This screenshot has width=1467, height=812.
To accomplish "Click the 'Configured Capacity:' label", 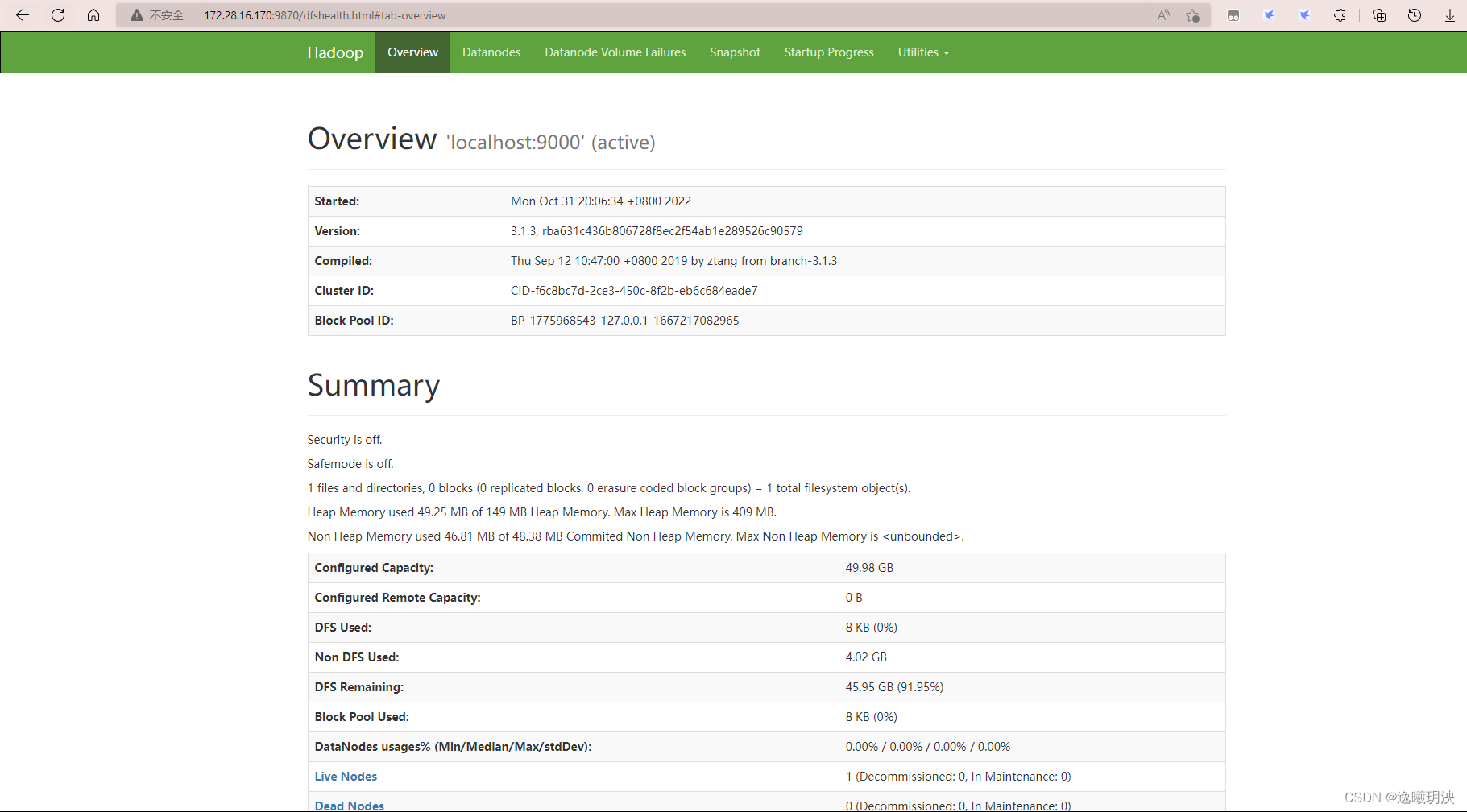I will click(374, 568).
